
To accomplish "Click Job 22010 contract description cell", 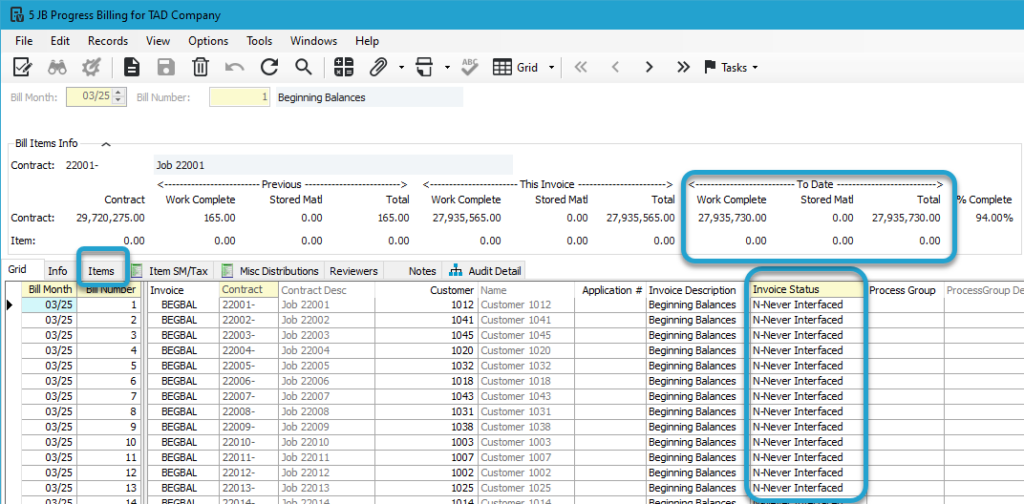I will pyautogui.click(x=327, y=442).
